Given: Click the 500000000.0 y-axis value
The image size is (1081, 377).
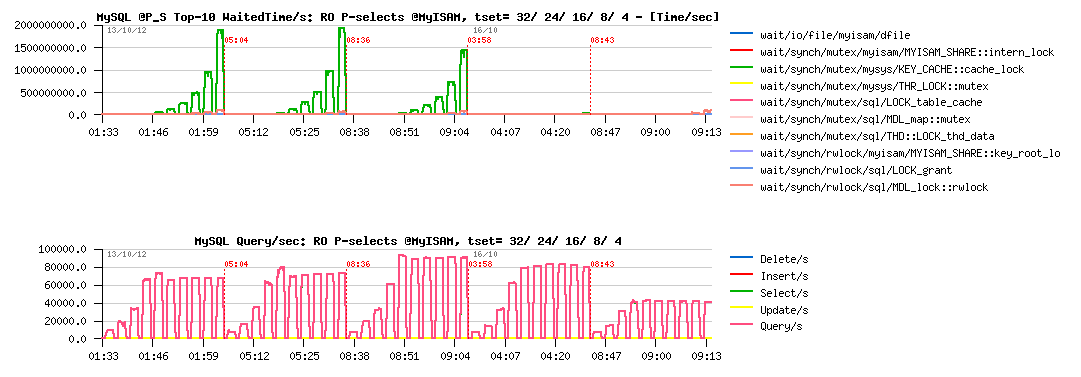Looking at the screenshot, I should tap(53, 93).
